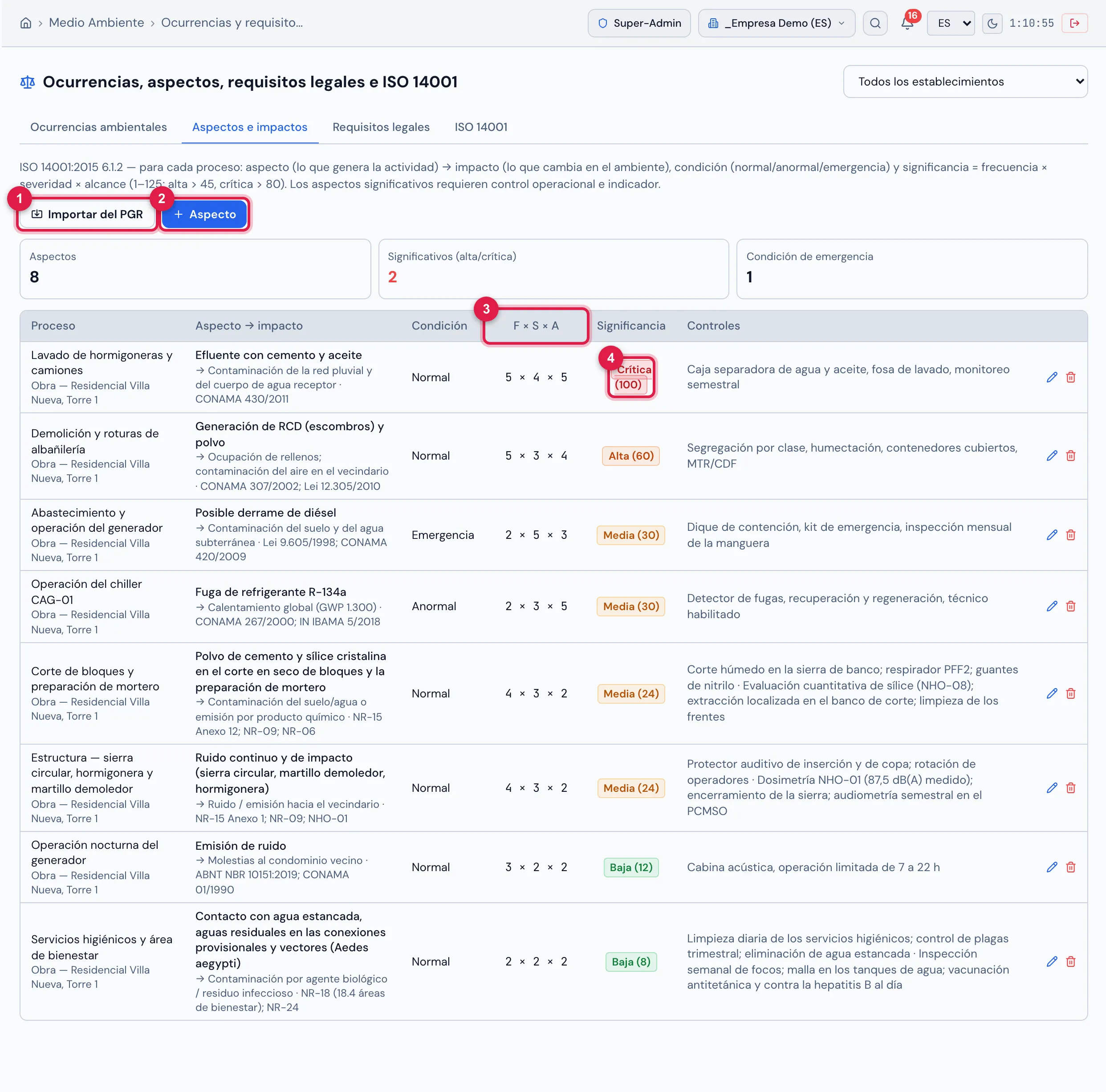Screen dimensions: 1106x1092
Task: Switch to Ocurrencias ambientales tab
Action: 98,127
